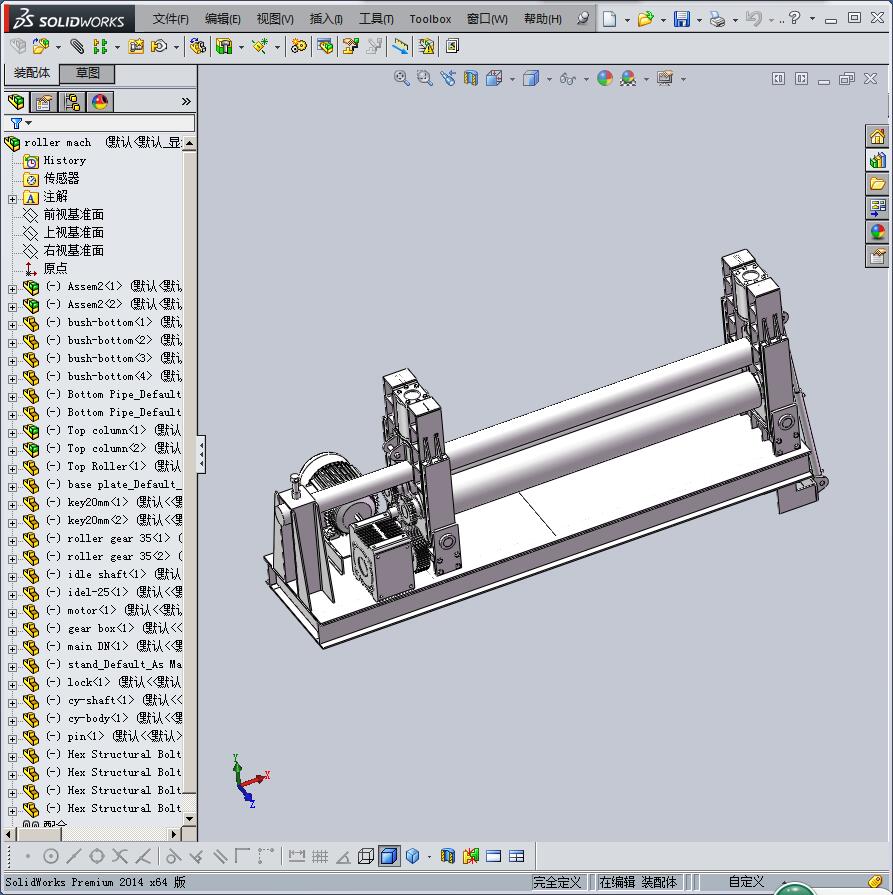Click the Apply Scene icon
The height and width of the screenshot is (895, 893).
tap(628, 78)
